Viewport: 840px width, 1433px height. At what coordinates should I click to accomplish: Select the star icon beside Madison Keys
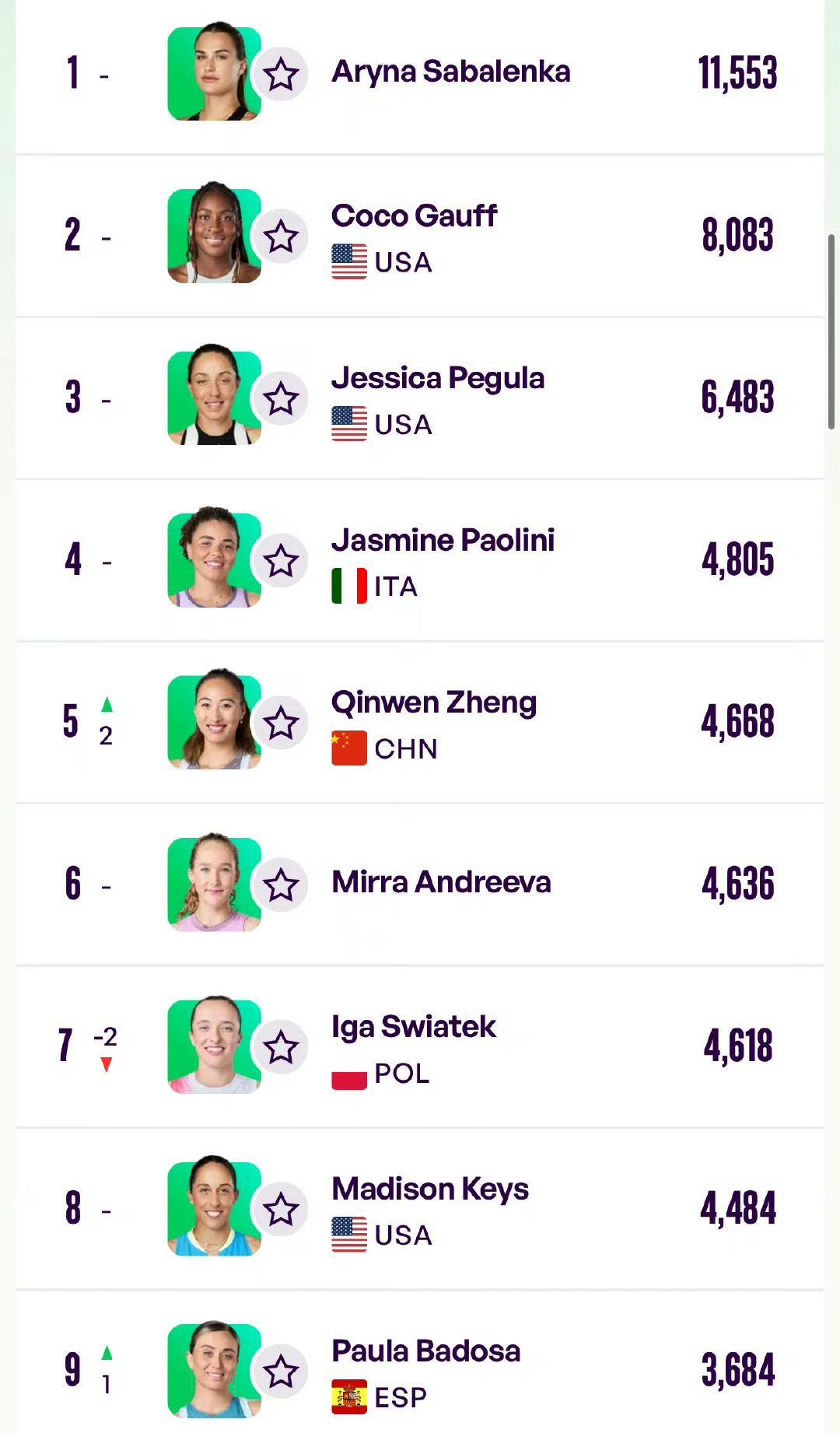pos(281,1210)
